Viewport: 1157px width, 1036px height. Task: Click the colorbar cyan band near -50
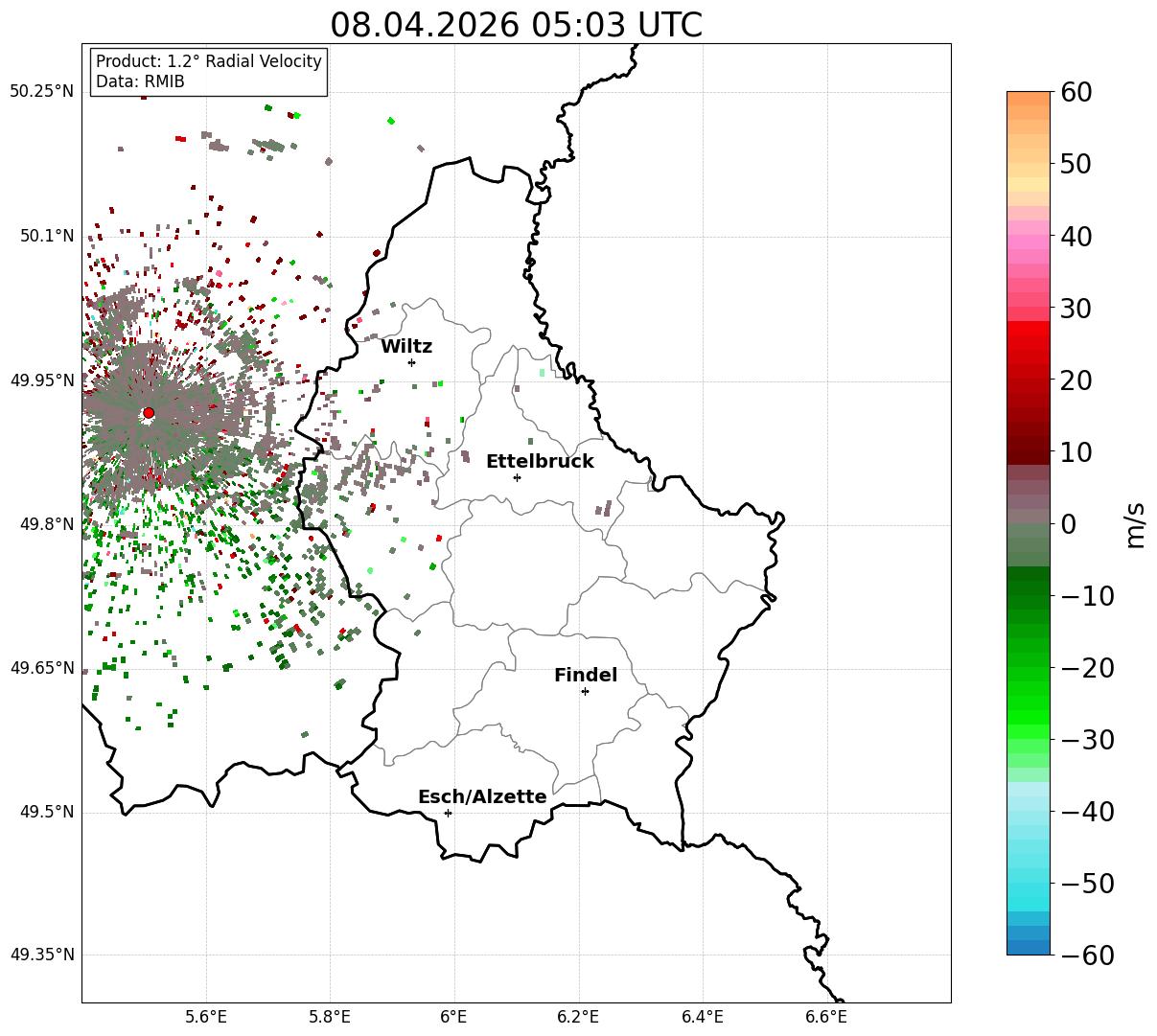tap(1029, 883)
